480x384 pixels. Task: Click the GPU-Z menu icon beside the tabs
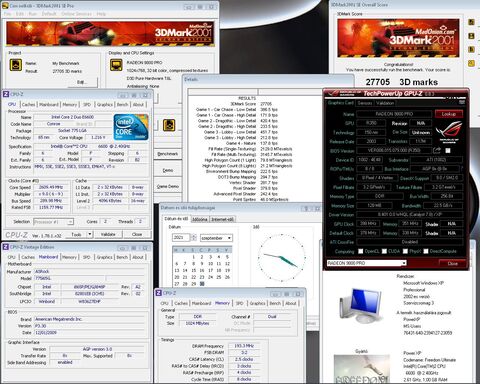(462, 103)
